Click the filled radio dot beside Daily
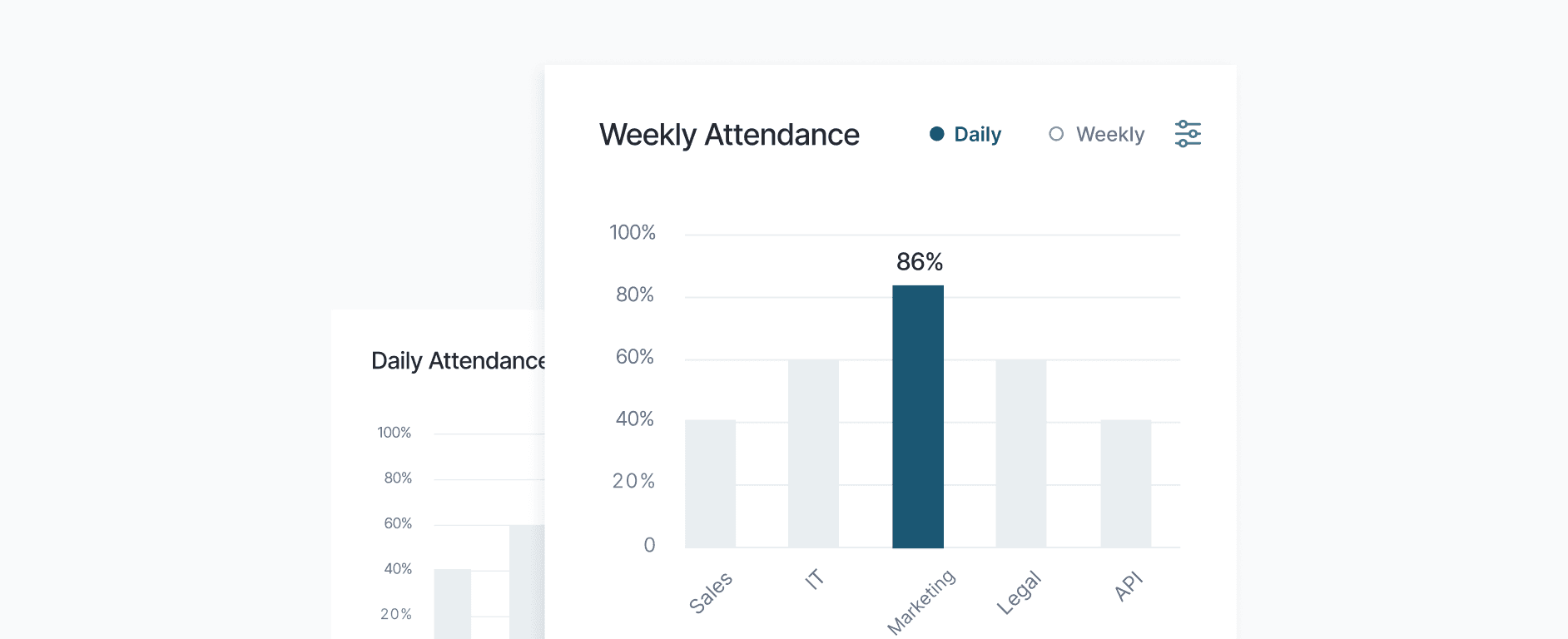Screen dimensions: 1568x639 coord(937,133)
